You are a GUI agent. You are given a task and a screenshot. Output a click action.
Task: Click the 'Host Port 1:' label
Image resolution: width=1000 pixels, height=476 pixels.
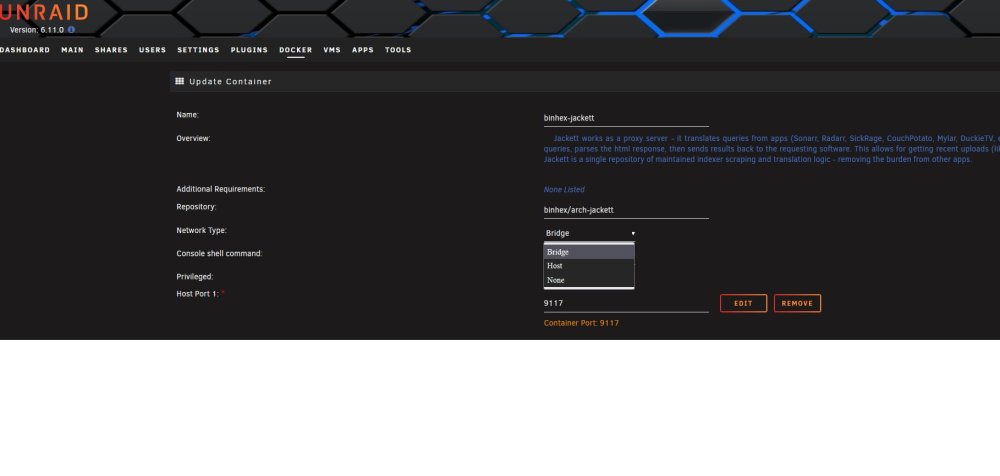(198, 294)
